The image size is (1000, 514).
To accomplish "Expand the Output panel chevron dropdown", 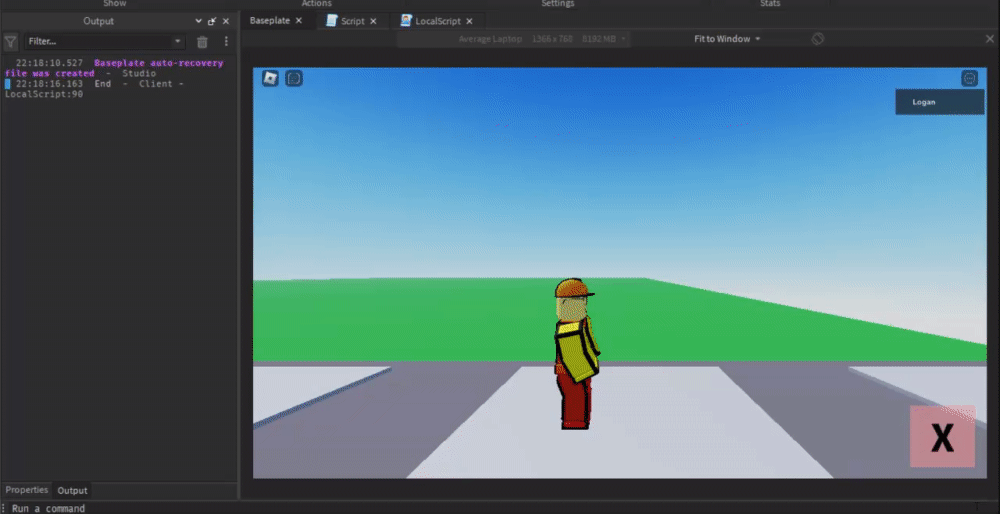I will click(x=198, y=21).
